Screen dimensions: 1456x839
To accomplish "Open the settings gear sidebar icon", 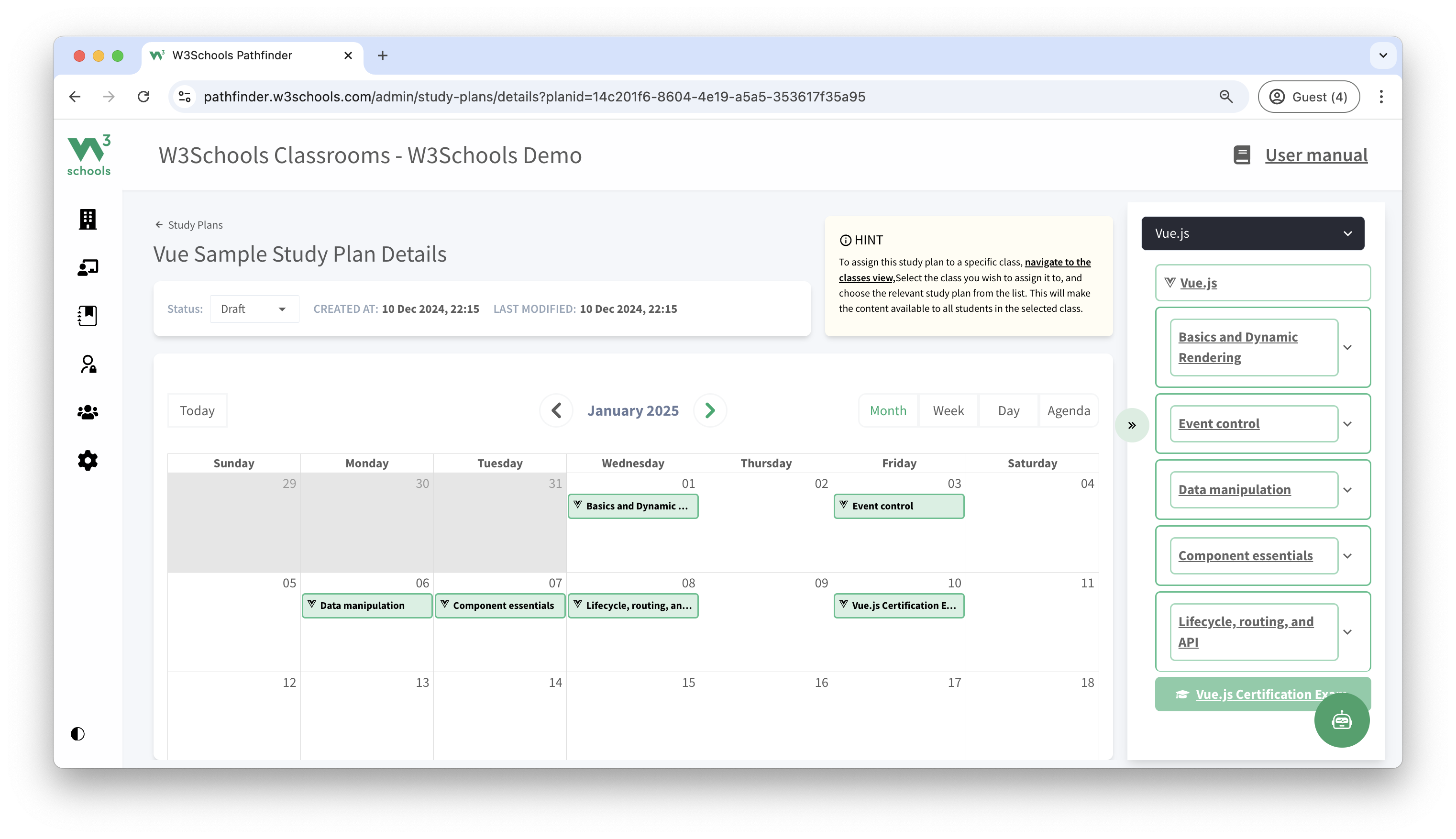I will point(88,461).
